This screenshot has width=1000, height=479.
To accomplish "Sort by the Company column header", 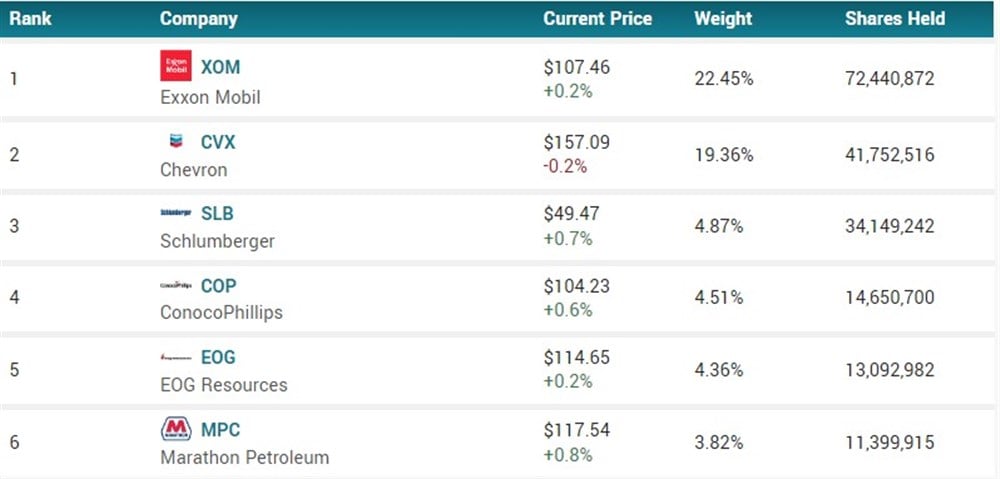I will 199,19.
